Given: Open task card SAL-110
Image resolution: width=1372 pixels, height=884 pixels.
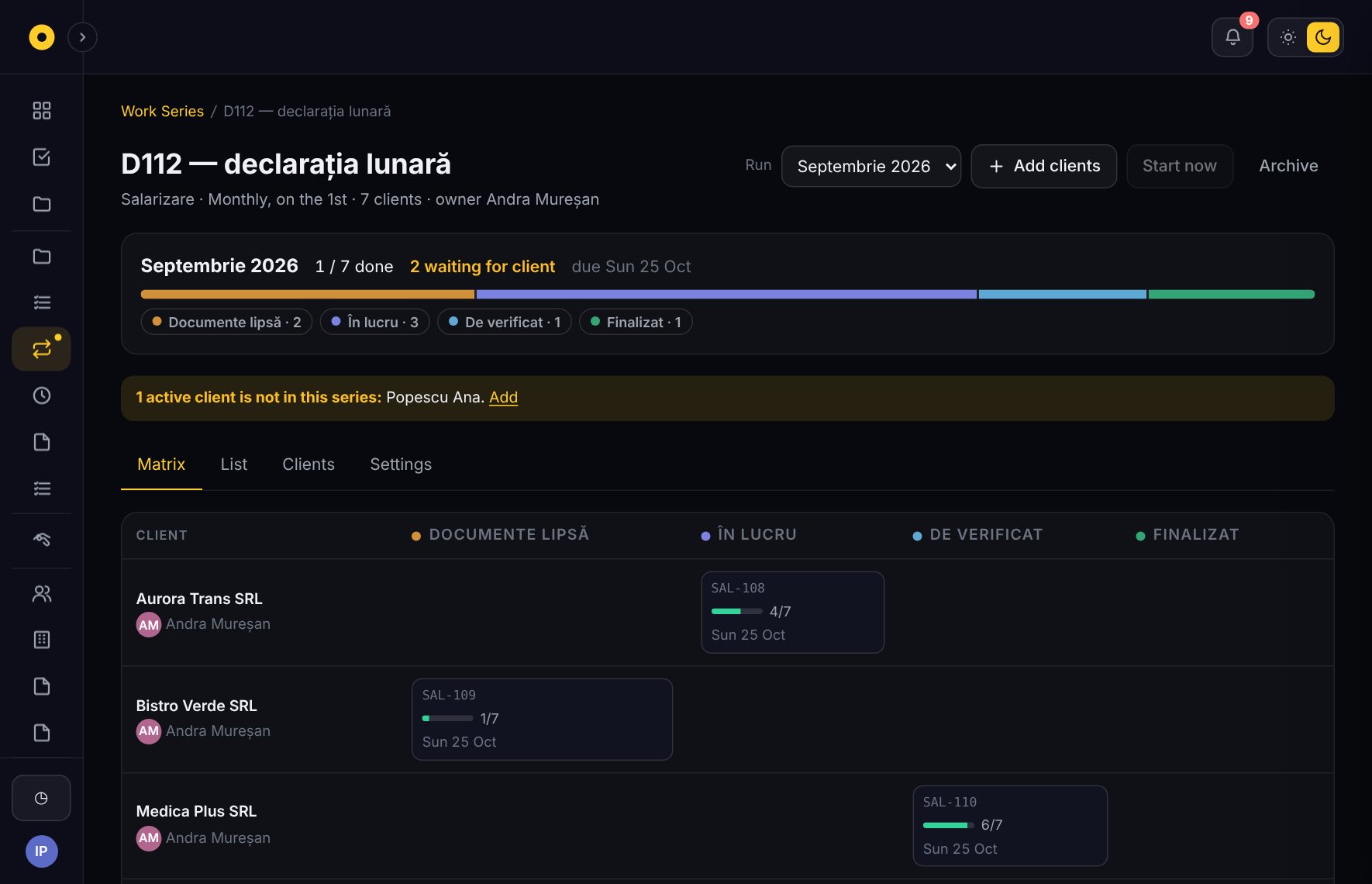Looking at the screenshot, I should (x=1010, y=826).
